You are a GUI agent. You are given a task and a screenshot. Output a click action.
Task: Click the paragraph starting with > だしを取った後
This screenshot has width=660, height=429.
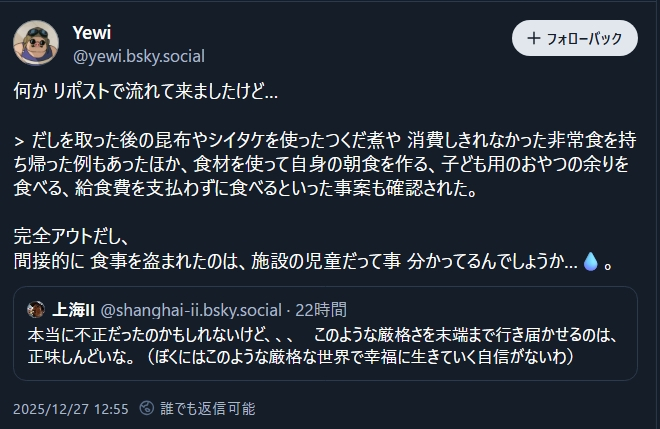tap(320, 139)
